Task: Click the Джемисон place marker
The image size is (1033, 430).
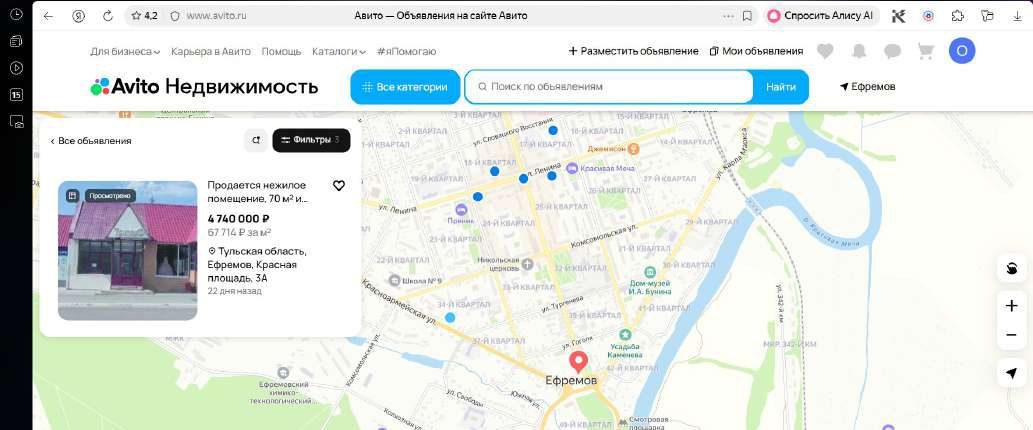Action: pyautogui.click(x=633, y=149)
